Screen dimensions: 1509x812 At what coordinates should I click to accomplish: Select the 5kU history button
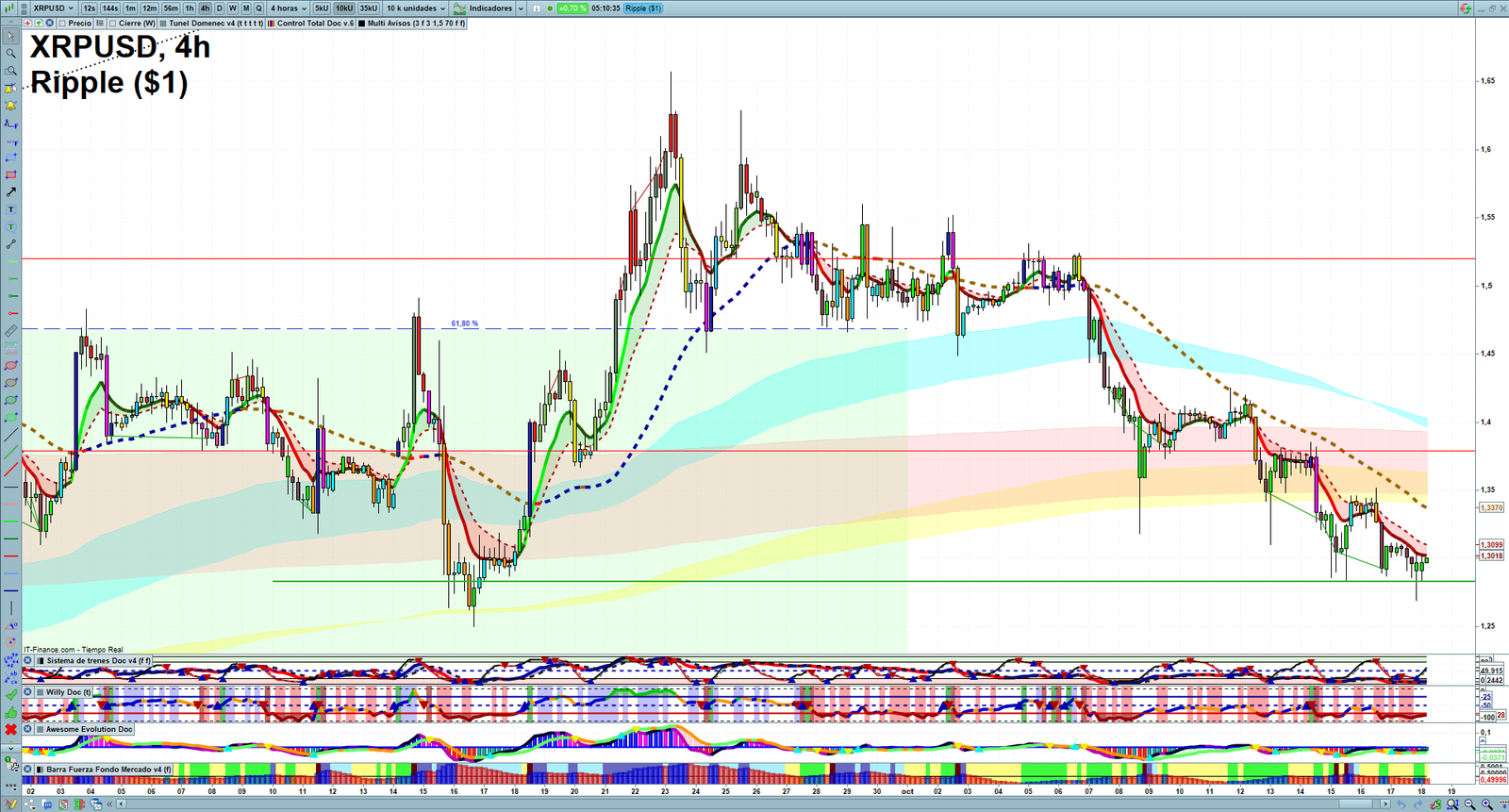(322, 8)
